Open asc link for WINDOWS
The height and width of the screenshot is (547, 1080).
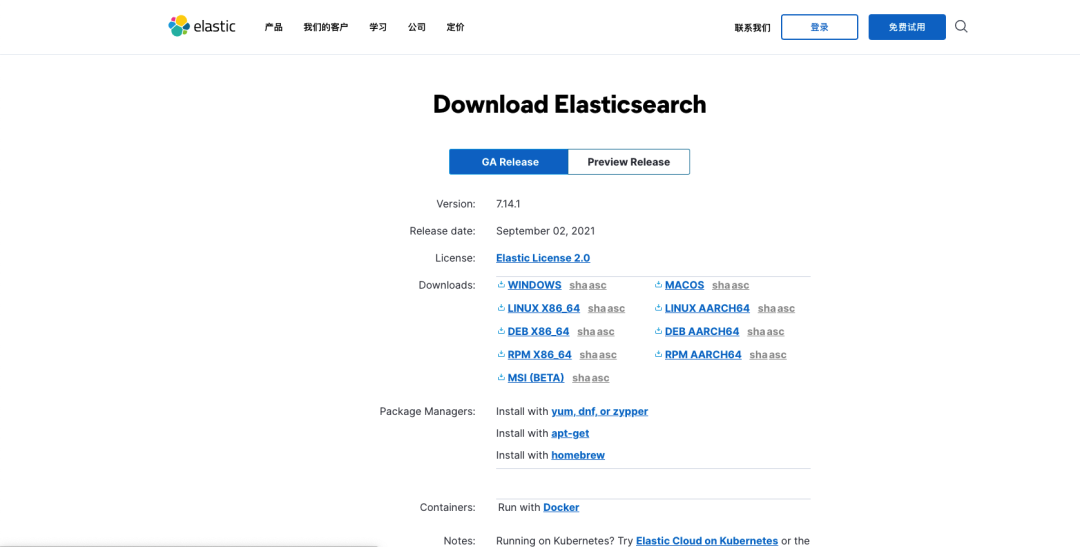[597, 285]
